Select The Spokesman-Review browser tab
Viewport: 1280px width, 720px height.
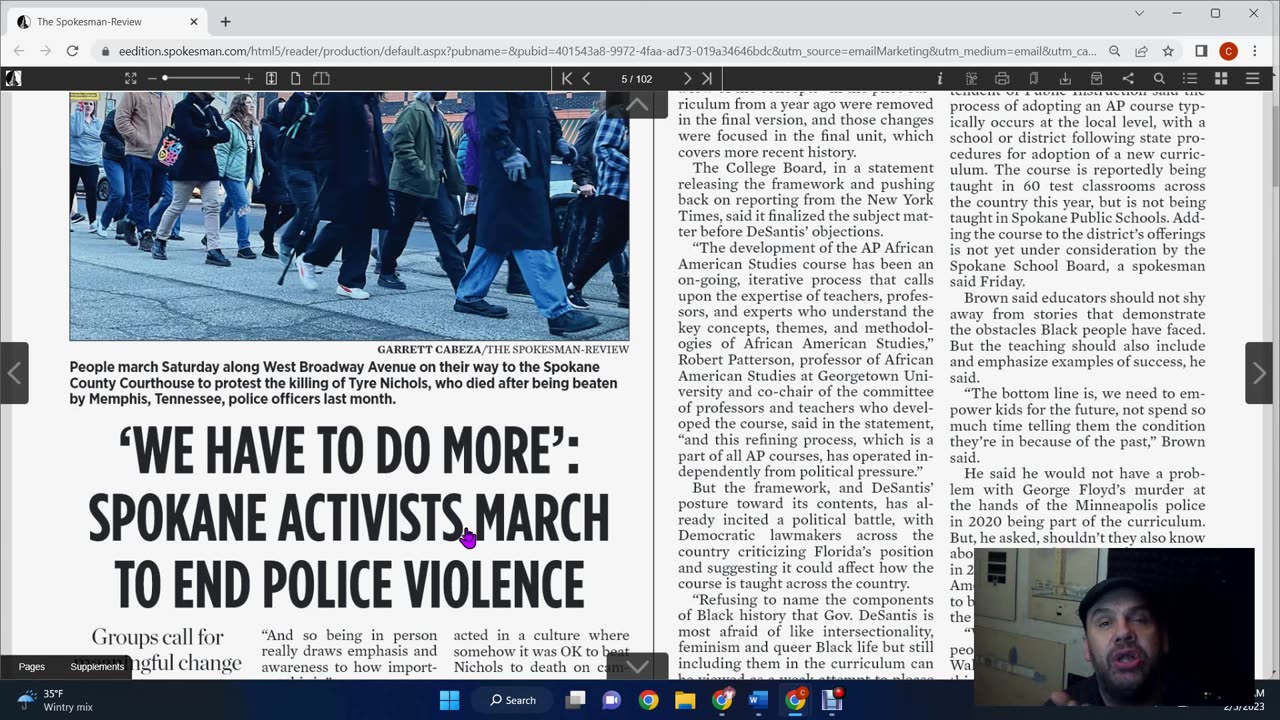pos(106,21)
